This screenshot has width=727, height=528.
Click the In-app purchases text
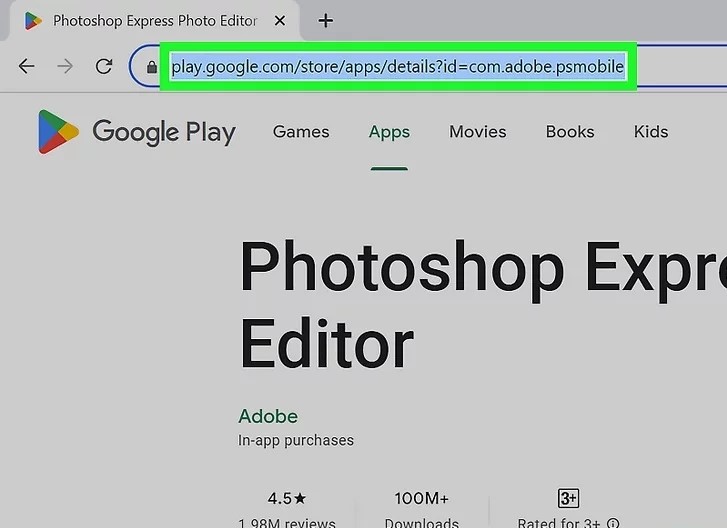296,440
